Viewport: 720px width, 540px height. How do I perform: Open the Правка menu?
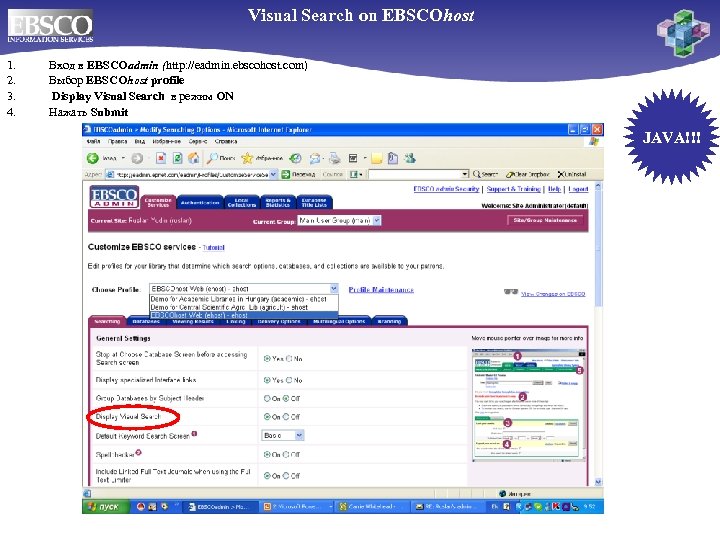[x=118, y=141]
